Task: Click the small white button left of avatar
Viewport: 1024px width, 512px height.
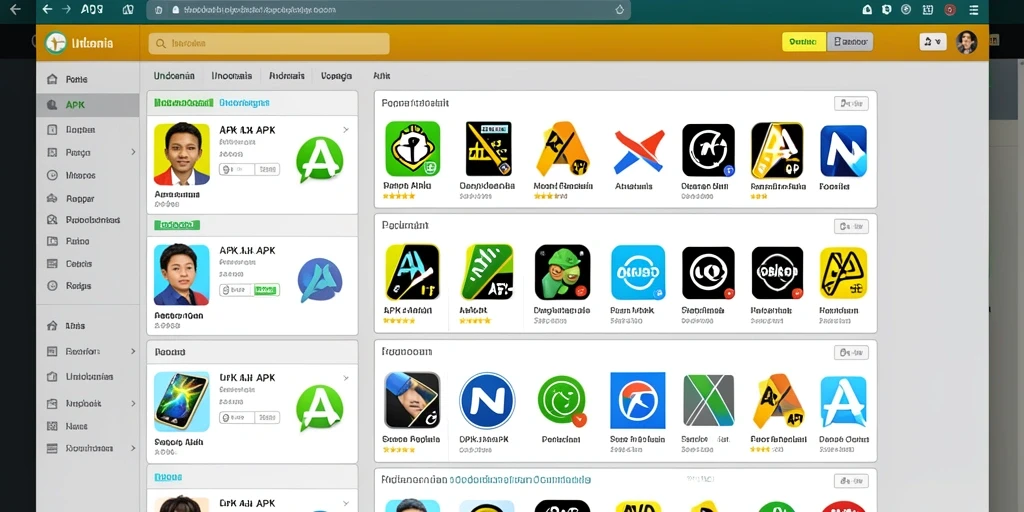Action: [x=933, y=42]
